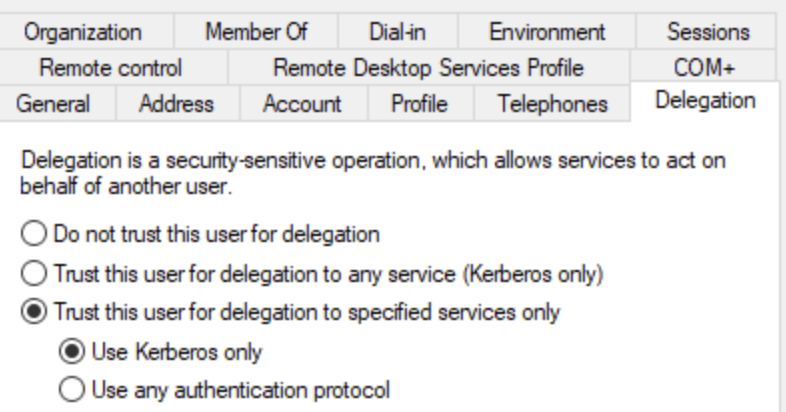Image resolution: width=786 pixels, height=412 pixels.
Task: Open the Address tab
Action: point(176,104)
